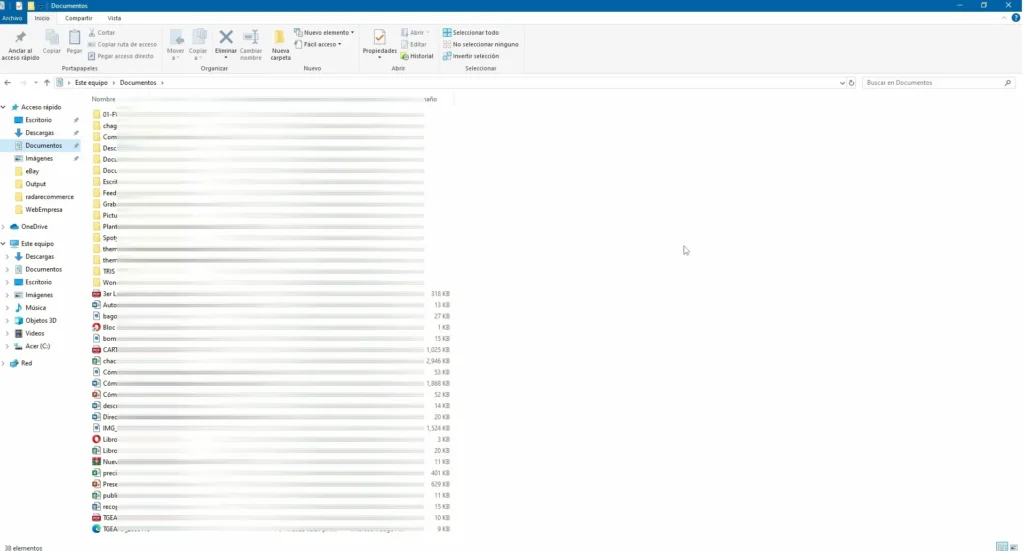Screen dimensions: 1024x551
Task: Expand the OneDrive tree node
Action: click(x=3, y=227)
